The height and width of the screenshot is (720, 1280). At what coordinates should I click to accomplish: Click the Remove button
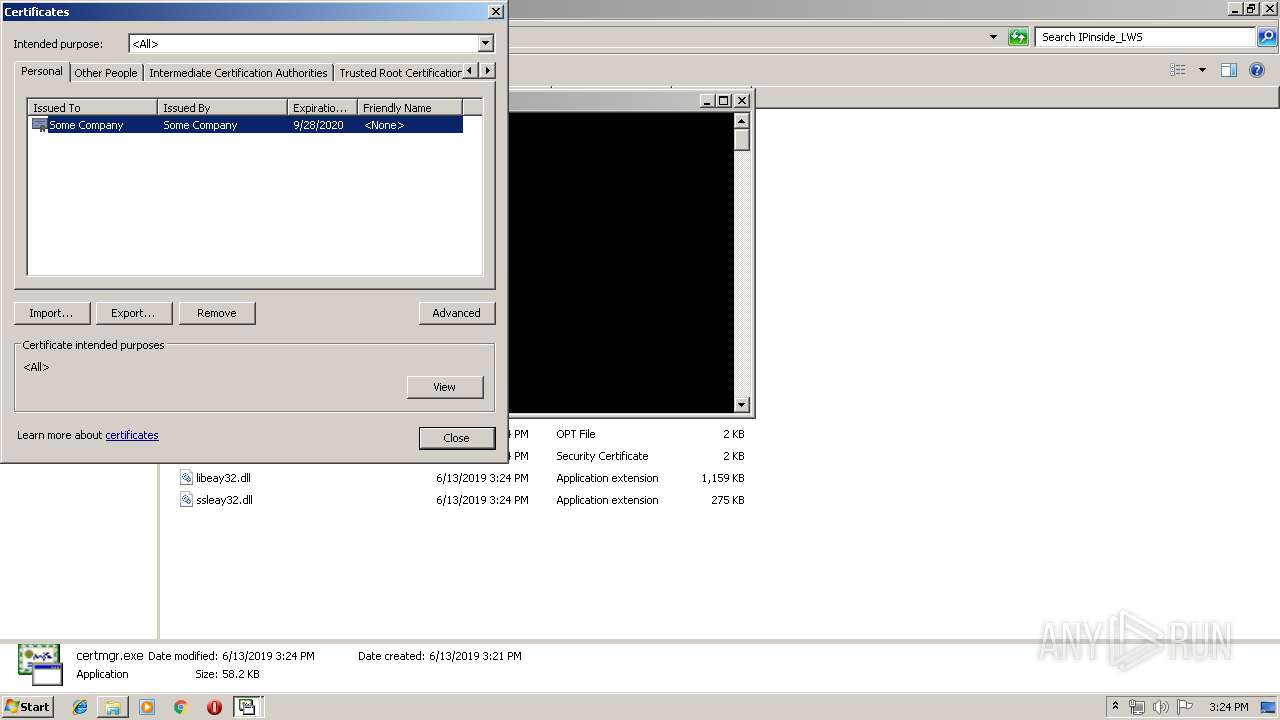coord(217,313)
